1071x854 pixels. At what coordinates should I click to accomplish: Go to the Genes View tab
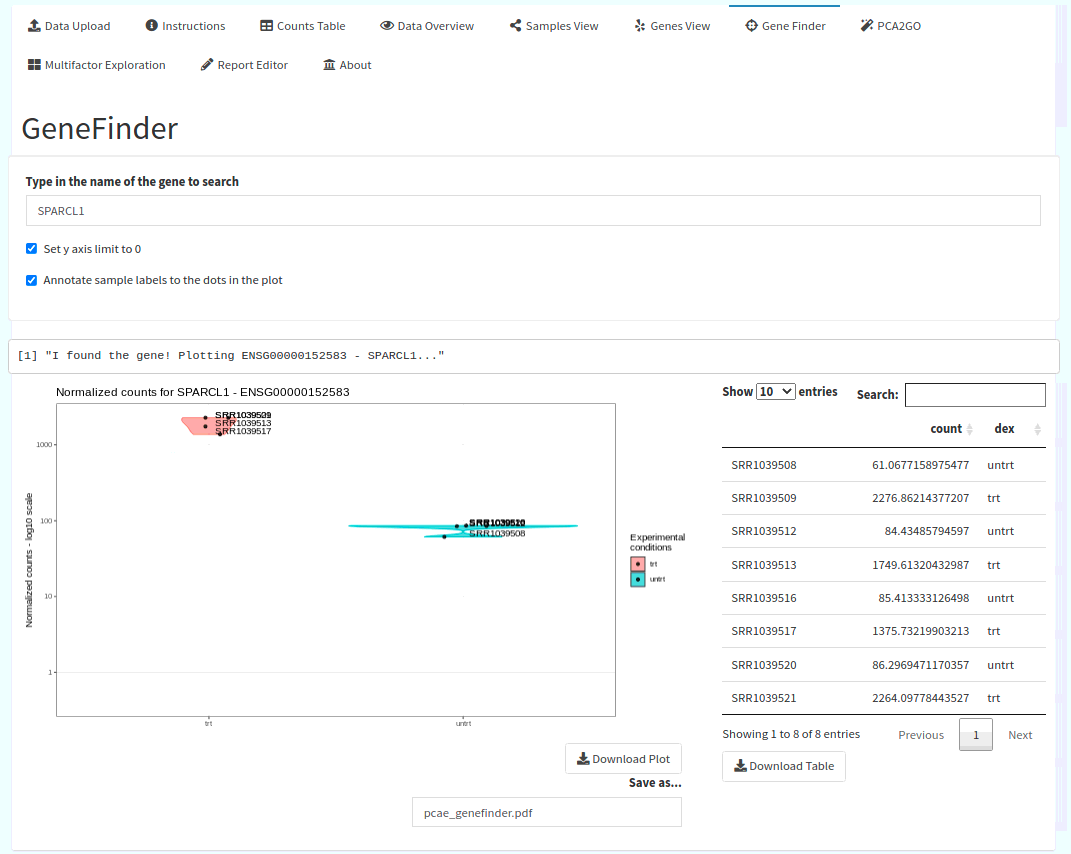coord(672,26)
